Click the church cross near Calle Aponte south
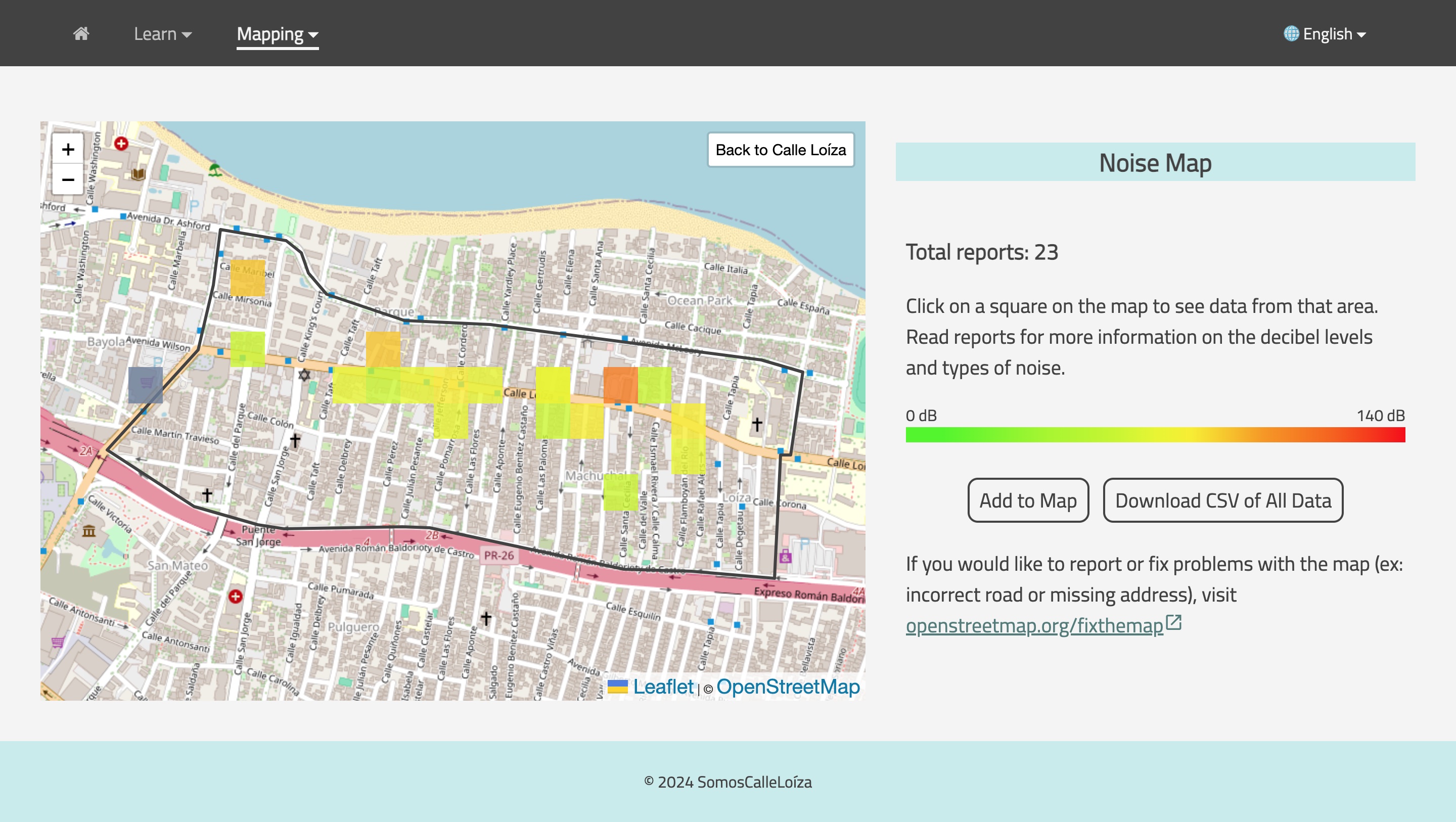The height and width of the screenshot is (822, 1456). point(486,618)
